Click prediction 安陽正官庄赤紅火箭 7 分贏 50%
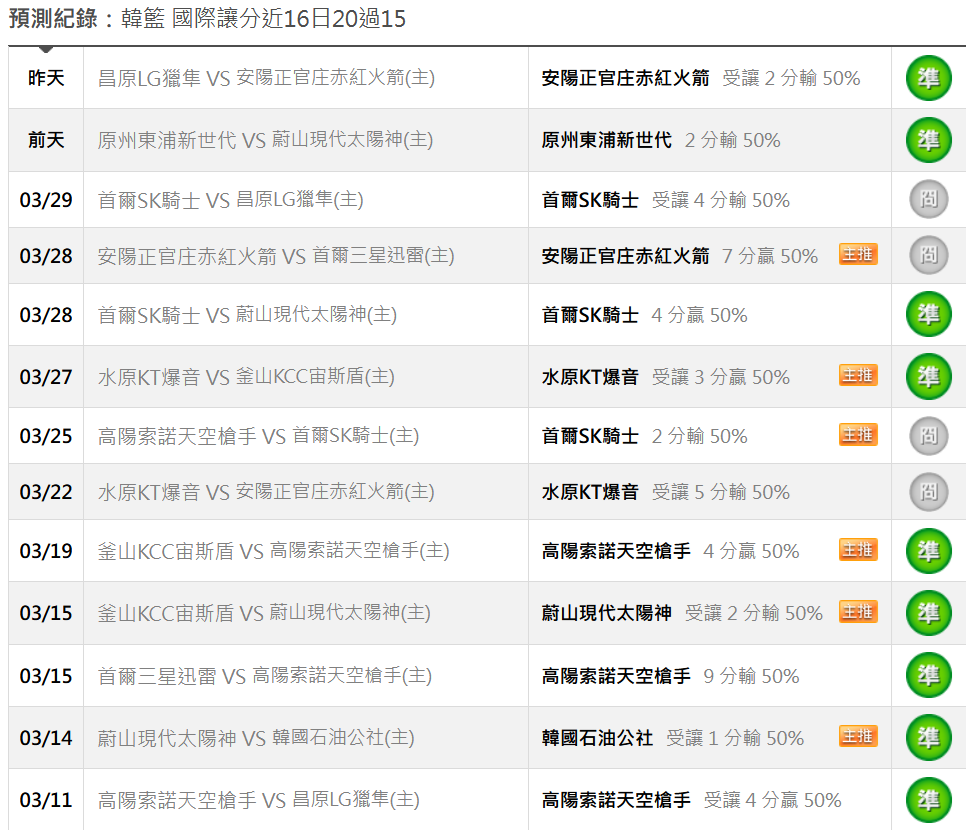The image size is (966, 830). (680, 256)
